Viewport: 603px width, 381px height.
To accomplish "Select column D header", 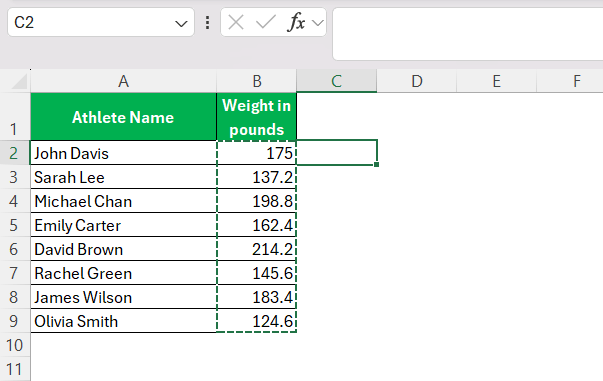I will 416,81.
